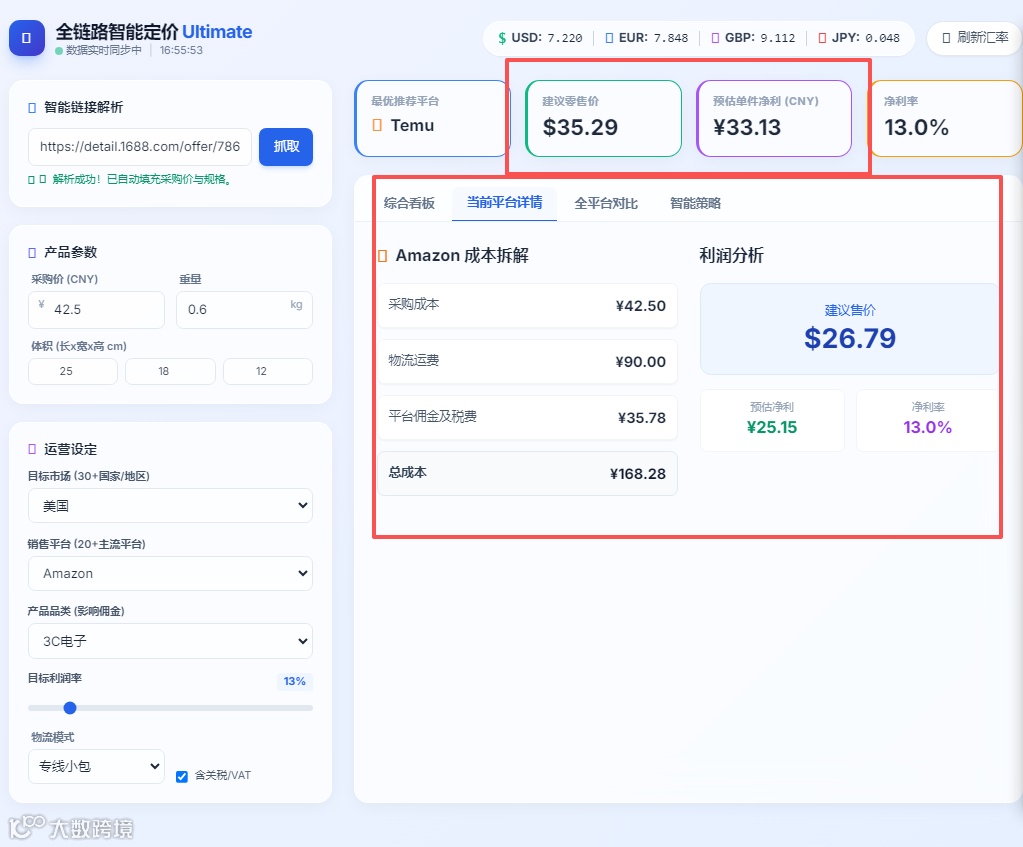Click the 目标利润率 slider handle
The width and height of the screenshot is (1023, 847).
click(70, 708)
